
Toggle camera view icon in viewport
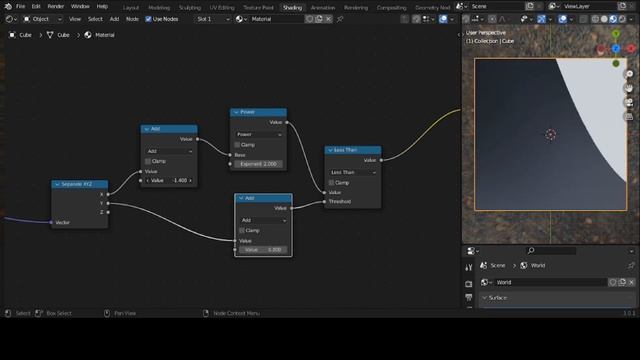(x=629, y=102)
